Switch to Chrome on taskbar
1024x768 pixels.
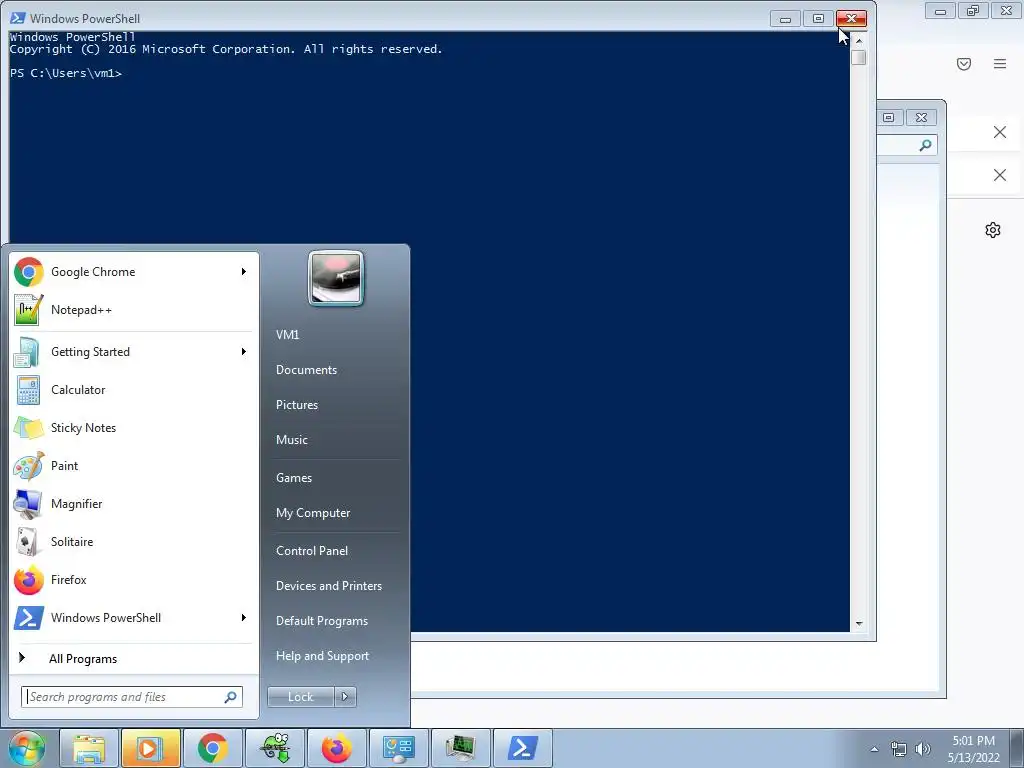(x=212, y=748)
